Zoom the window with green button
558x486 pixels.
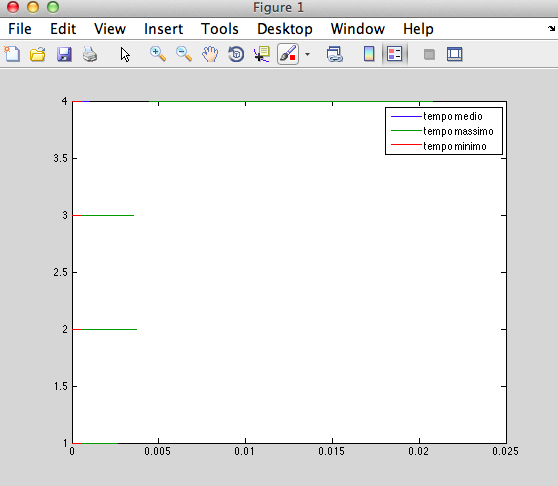[53, 7]
